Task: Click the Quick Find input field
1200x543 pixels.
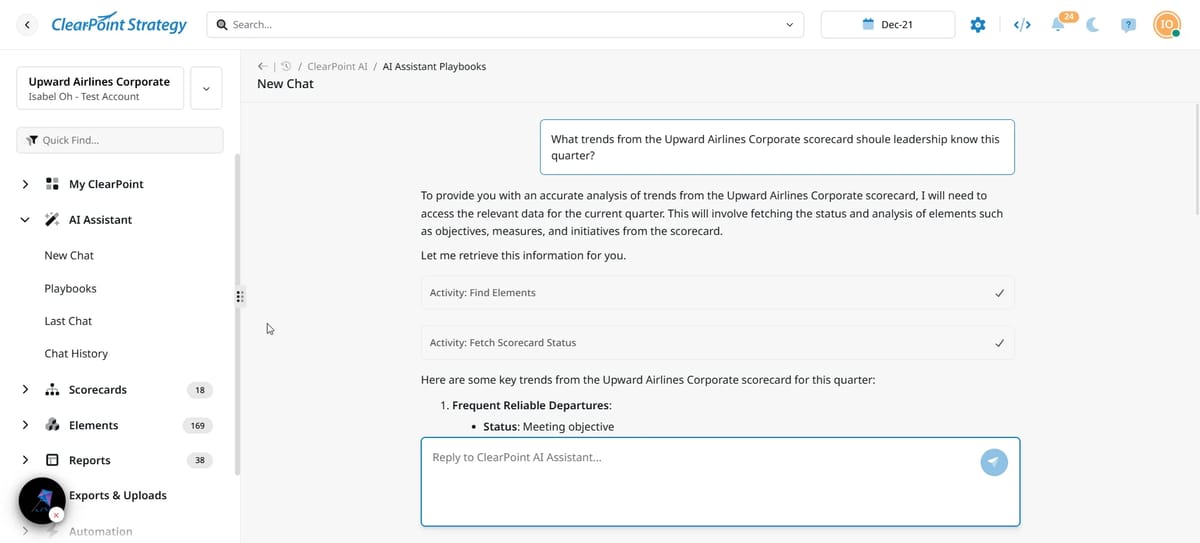Action: tap(120, 140)
